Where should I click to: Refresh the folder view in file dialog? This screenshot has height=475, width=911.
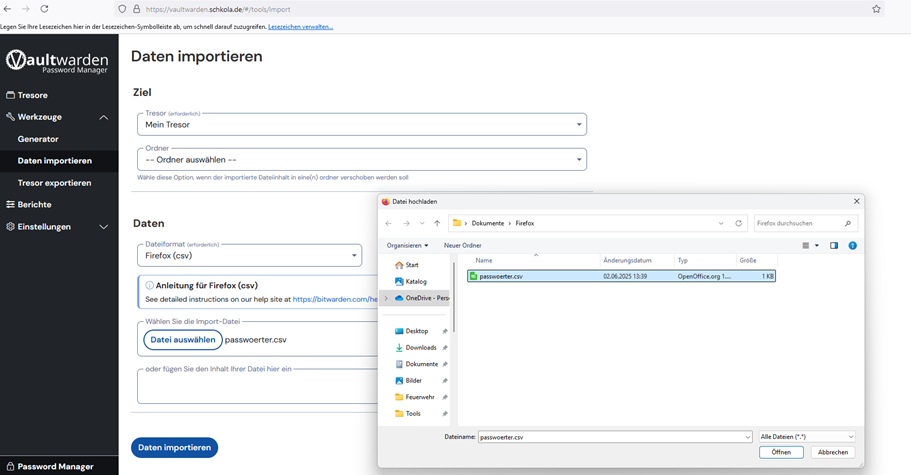click(739, 223)
